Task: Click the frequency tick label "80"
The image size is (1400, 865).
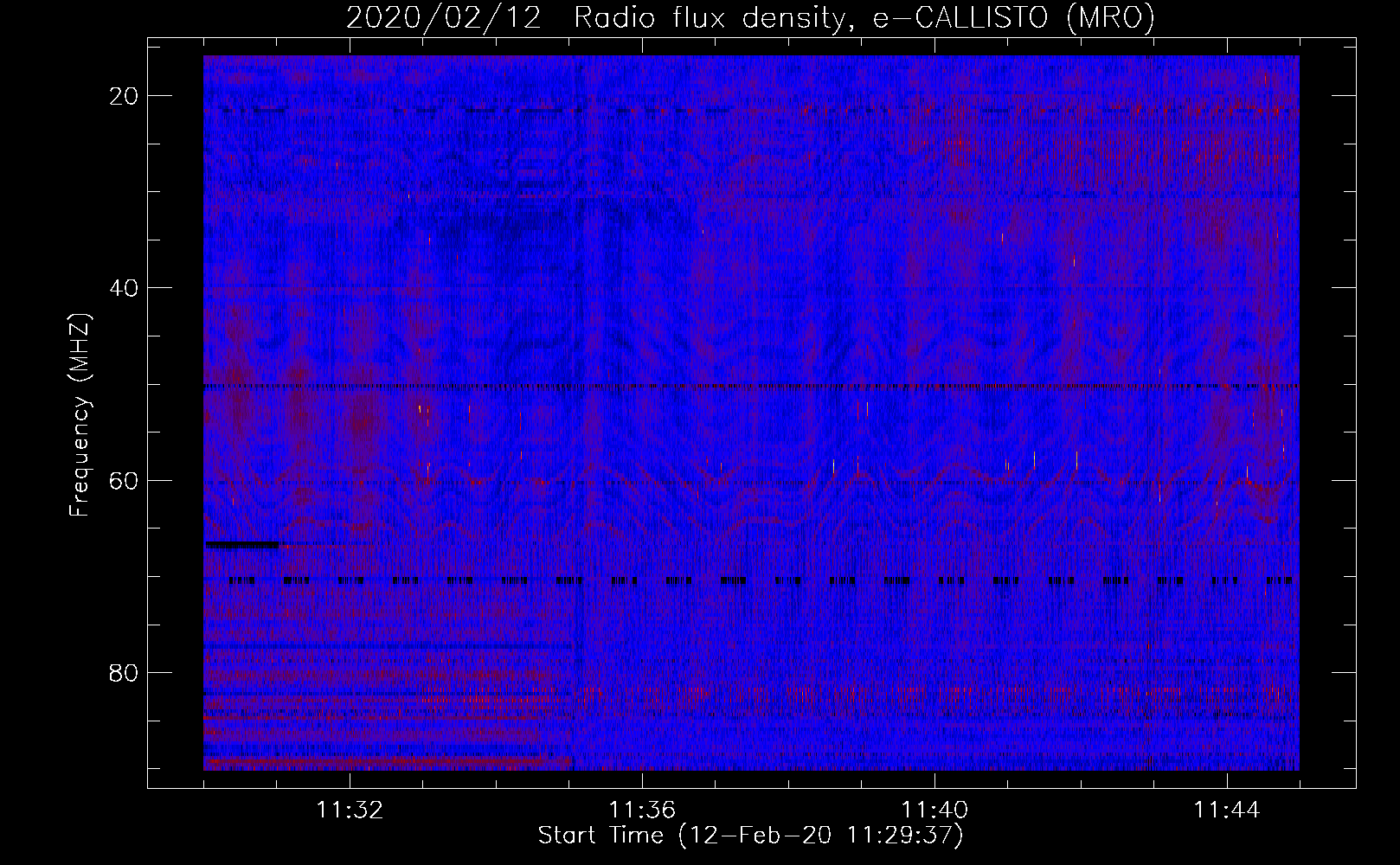Action: pyautogui.click(x=125, y=672)
